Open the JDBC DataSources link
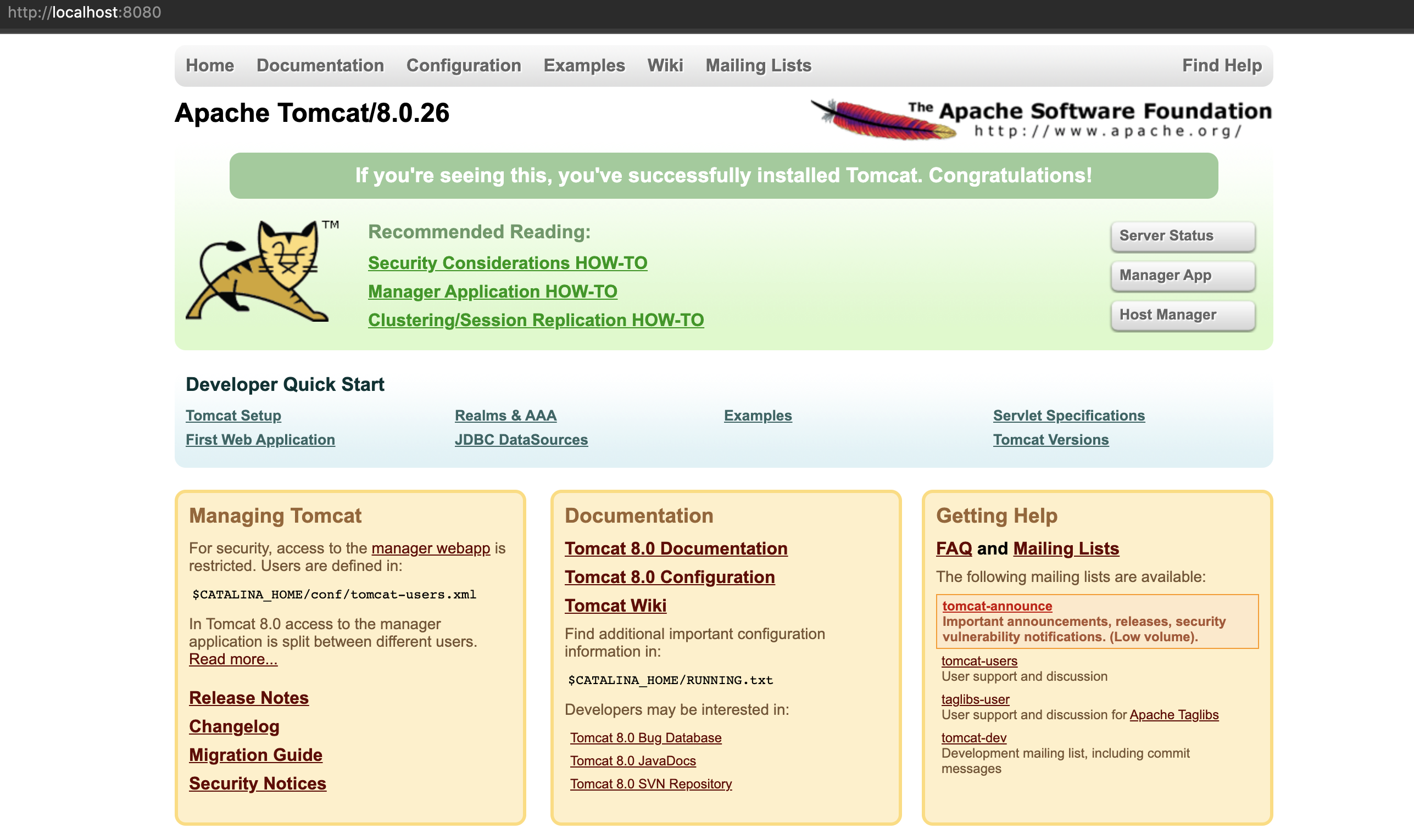 tap(520, 440)
